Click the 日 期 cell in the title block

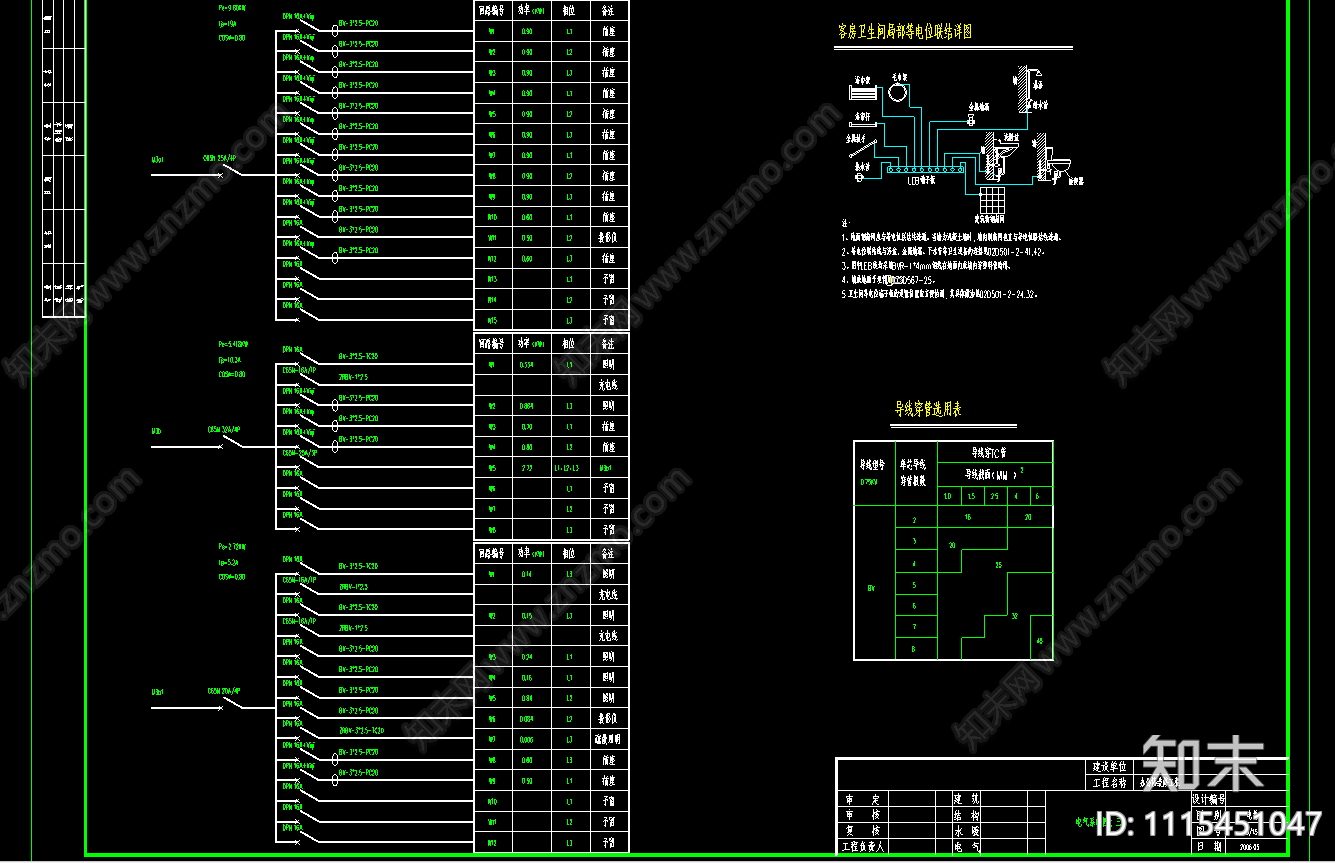(x=1207, y=846)
